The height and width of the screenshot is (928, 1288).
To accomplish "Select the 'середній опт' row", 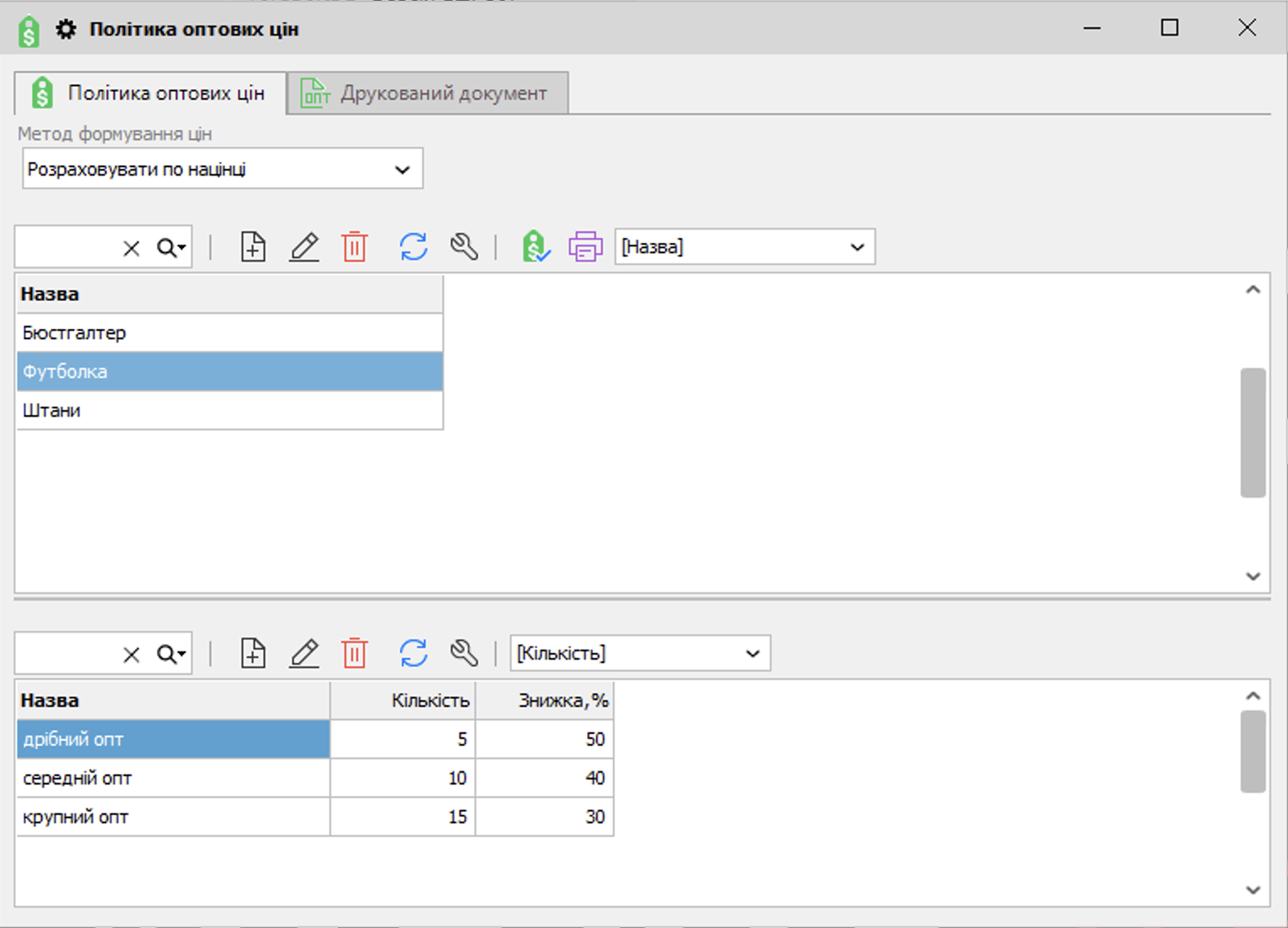I will click(173, 778).
